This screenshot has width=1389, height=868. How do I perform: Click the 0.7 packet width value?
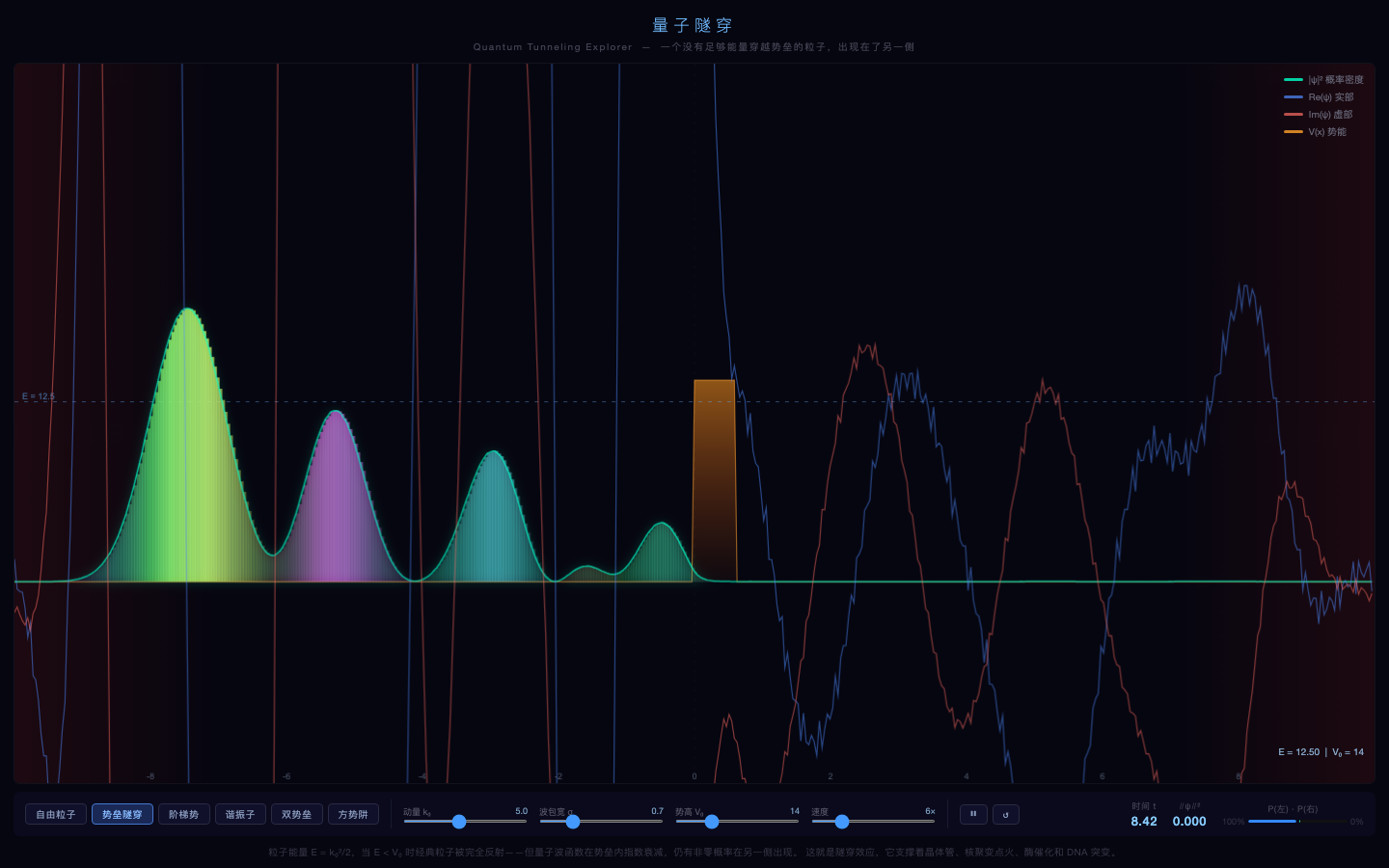coord(657,811)
